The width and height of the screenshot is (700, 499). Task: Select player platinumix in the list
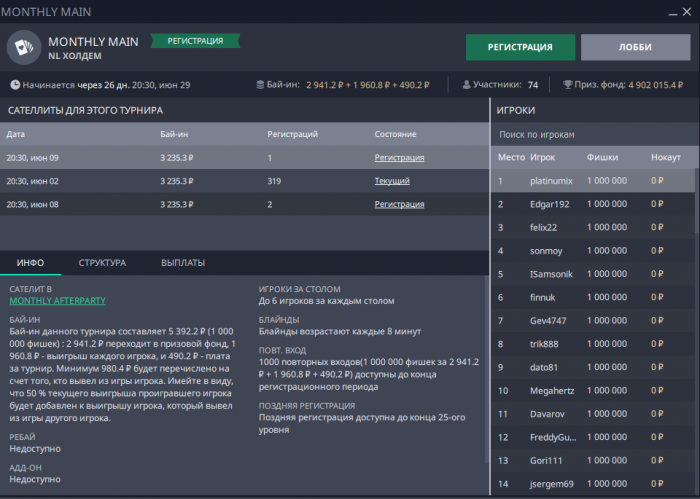click(x=551, y=181)
